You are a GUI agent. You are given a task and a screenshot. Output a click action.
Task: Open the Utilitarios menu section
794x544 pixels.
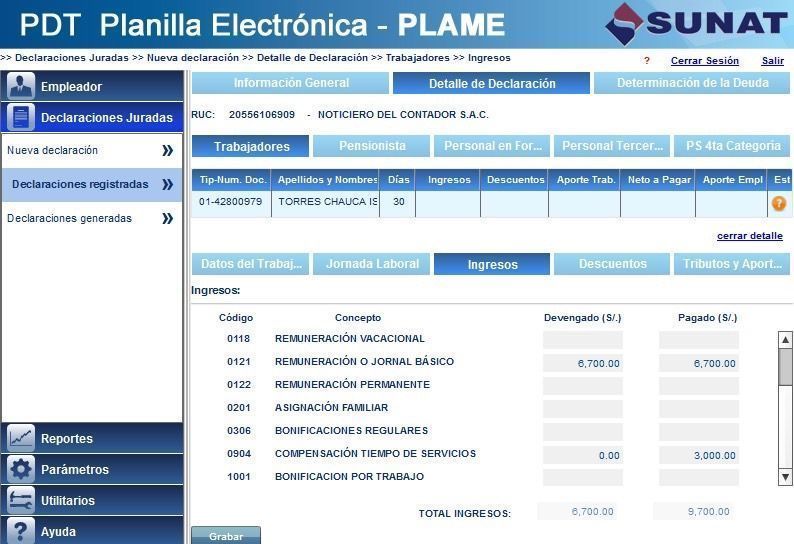(x=92, y=500)
